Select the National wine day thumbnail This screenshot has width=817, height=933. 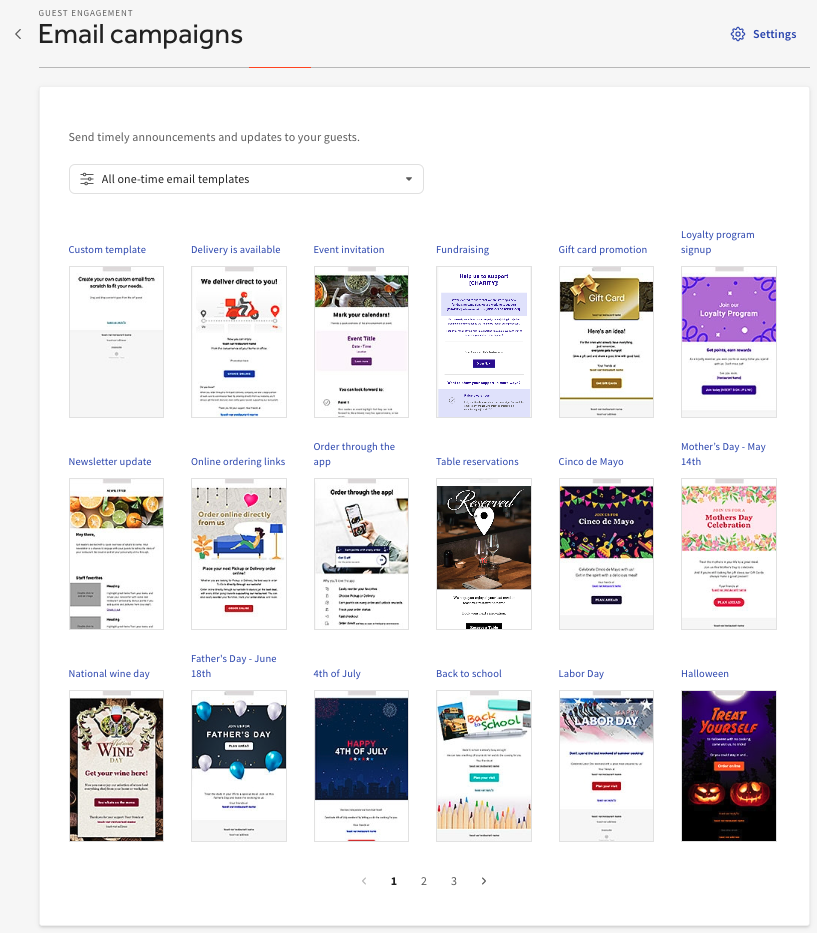point(116,766)
